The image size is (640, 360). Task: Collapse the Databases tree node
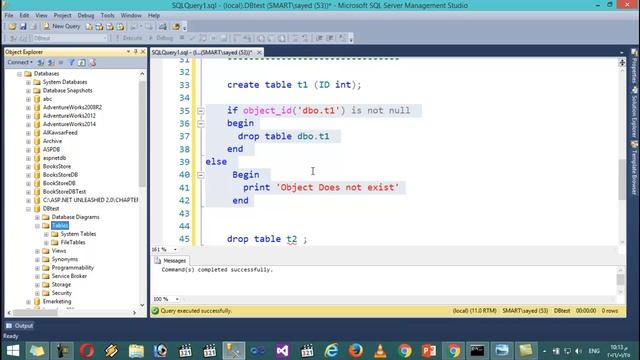click(x=19, y=74)
